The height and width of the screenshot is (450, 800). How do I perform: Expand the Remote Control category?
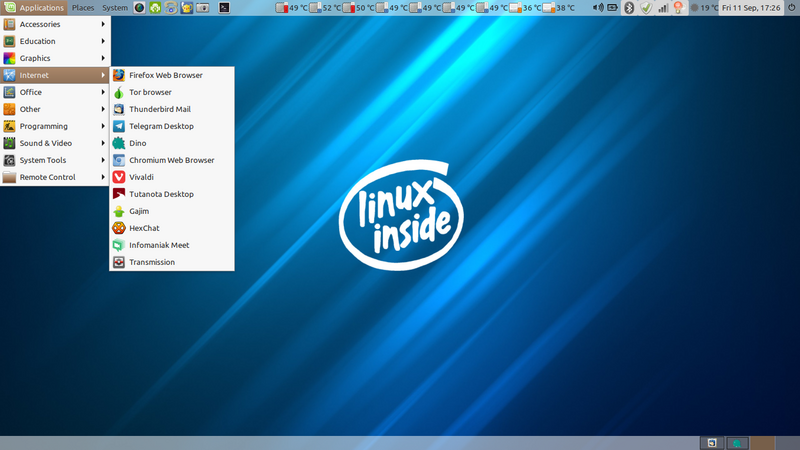point(55,177)
